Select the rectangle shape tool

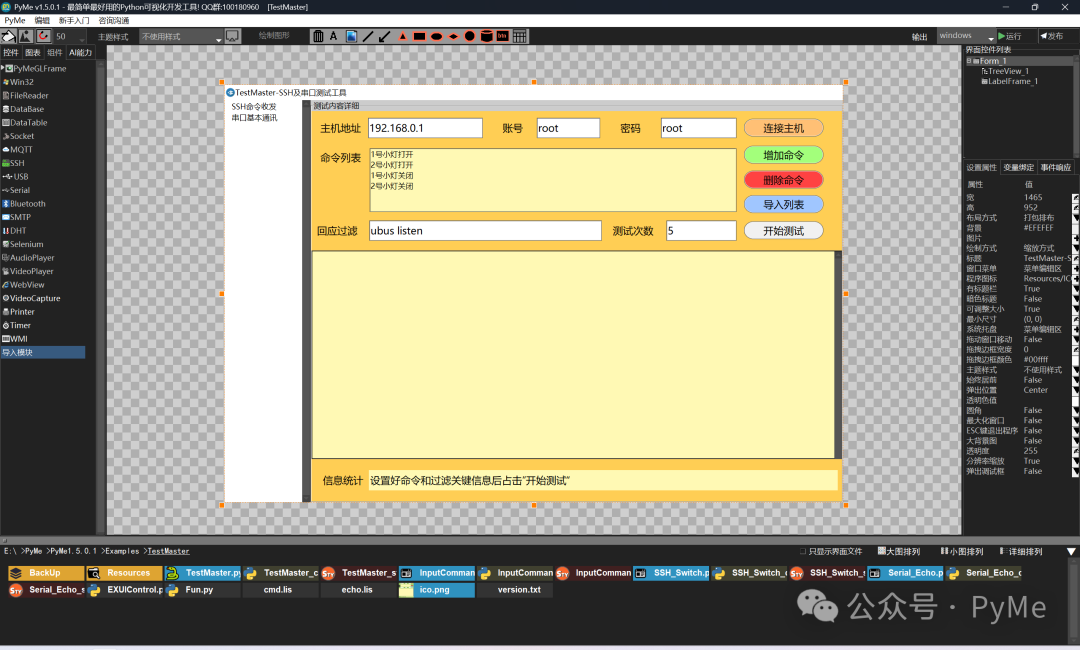pyautogui.click(x=419, y=36)
